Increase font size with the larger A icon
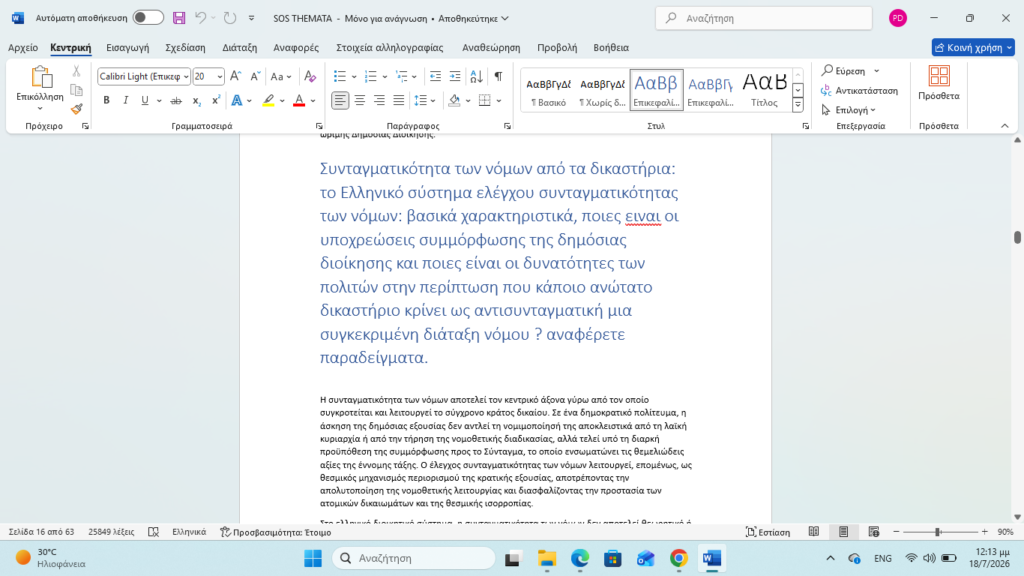Image resolution: width=1024 pixels, height=576 pixels. coord(236,76)
